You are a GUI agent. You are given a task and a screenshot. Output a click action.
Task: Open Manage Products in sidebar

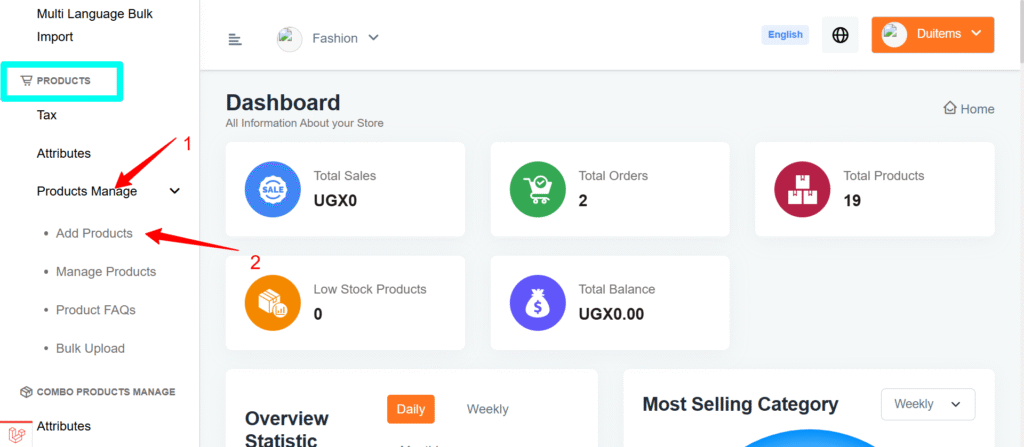pos(105,271)
